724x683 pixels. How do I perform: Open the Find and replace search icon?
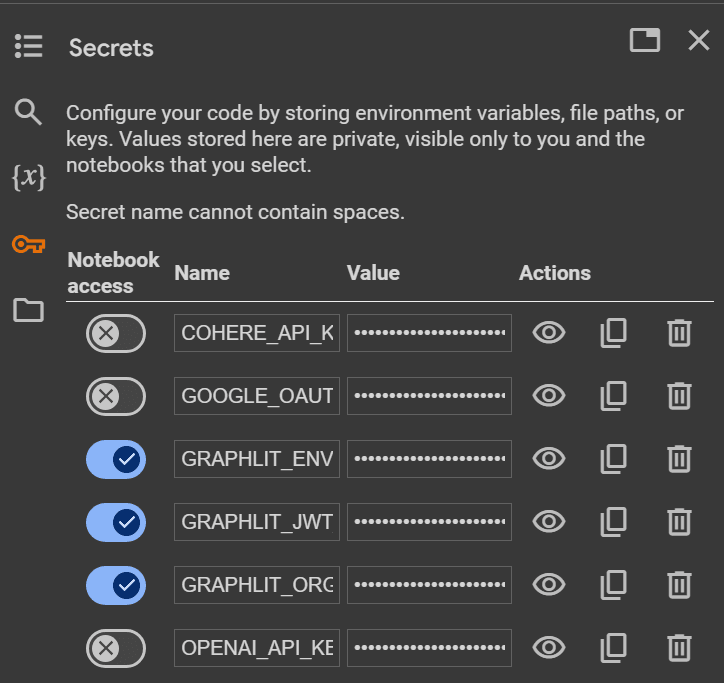28,111
